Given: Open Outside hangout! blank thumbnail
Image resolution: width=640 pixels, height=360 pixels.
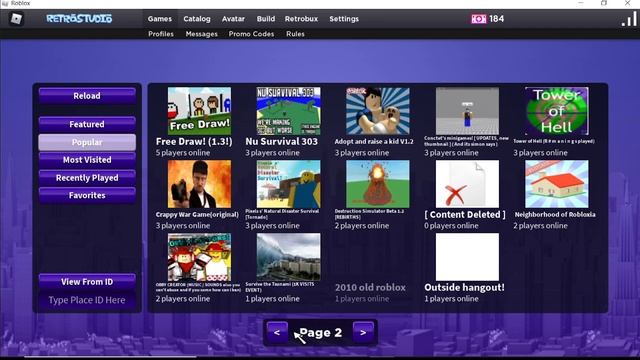Looking at the screenshot, I should [467, 257].
